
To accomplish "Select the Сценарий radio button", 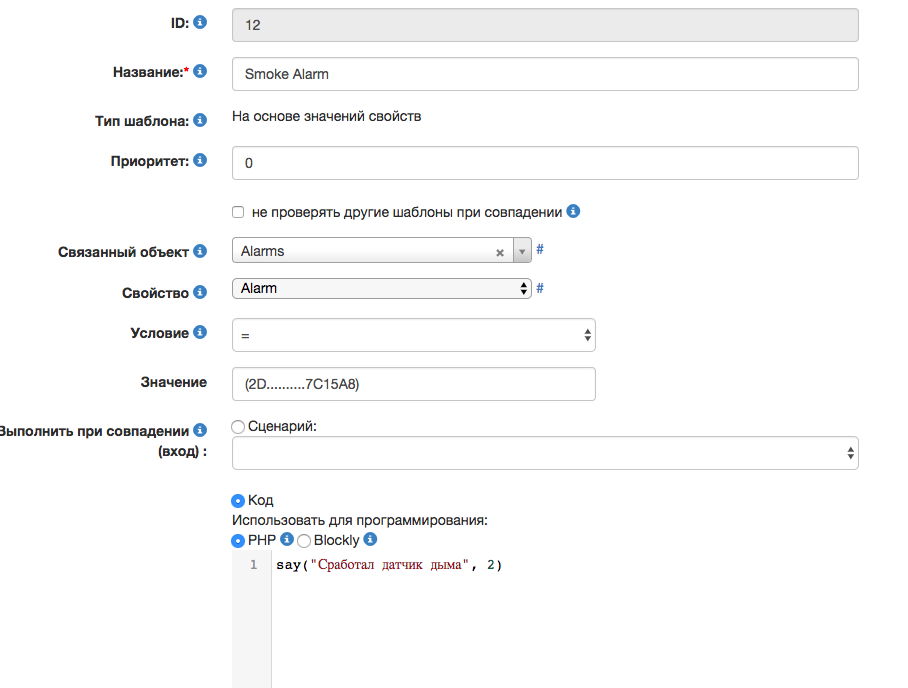I will coord(238,427).
